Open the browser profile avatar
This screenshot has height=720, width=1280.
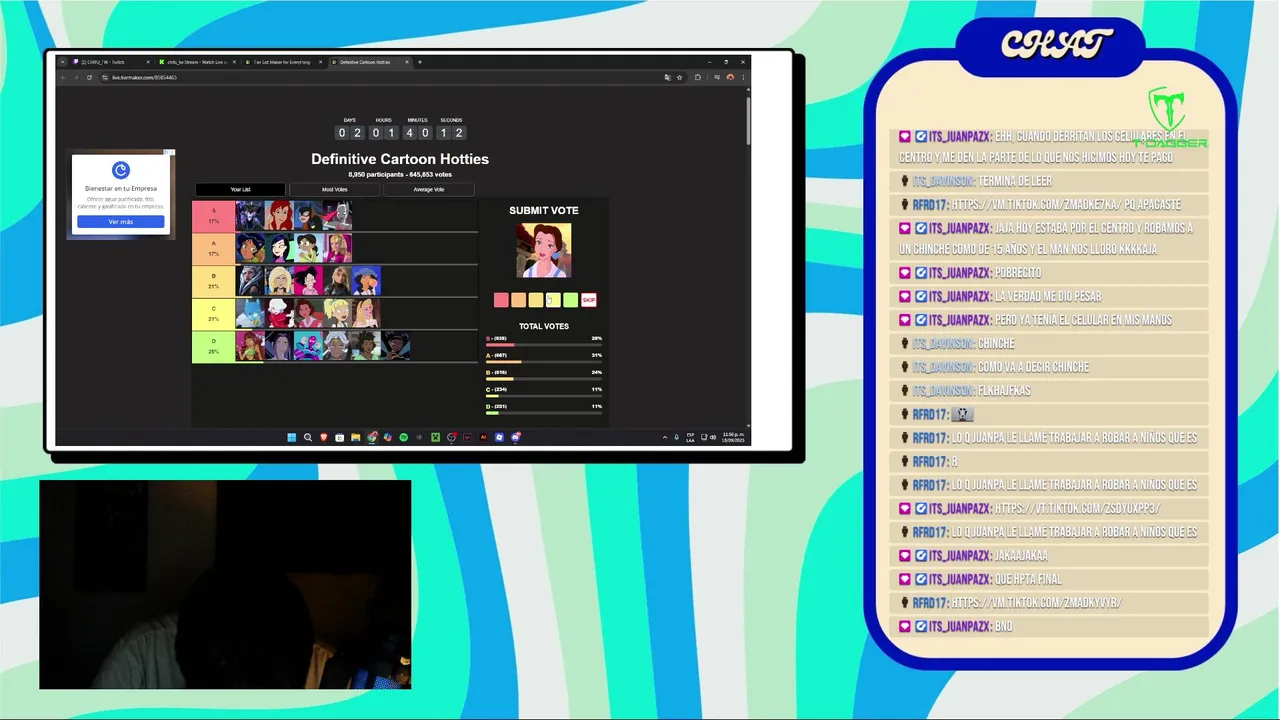(x=730, y=77)
